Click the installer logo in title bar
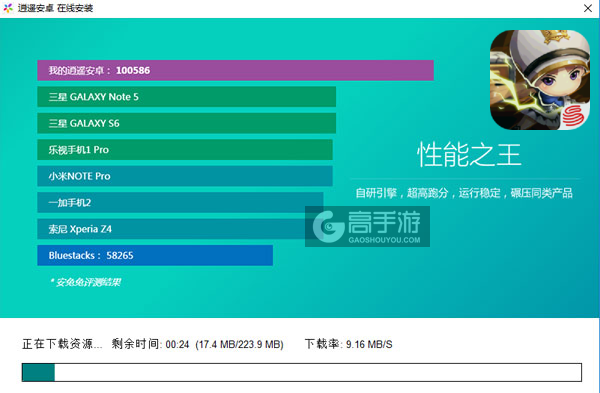This screenshot has width=600, height=393. coord(8,8)
